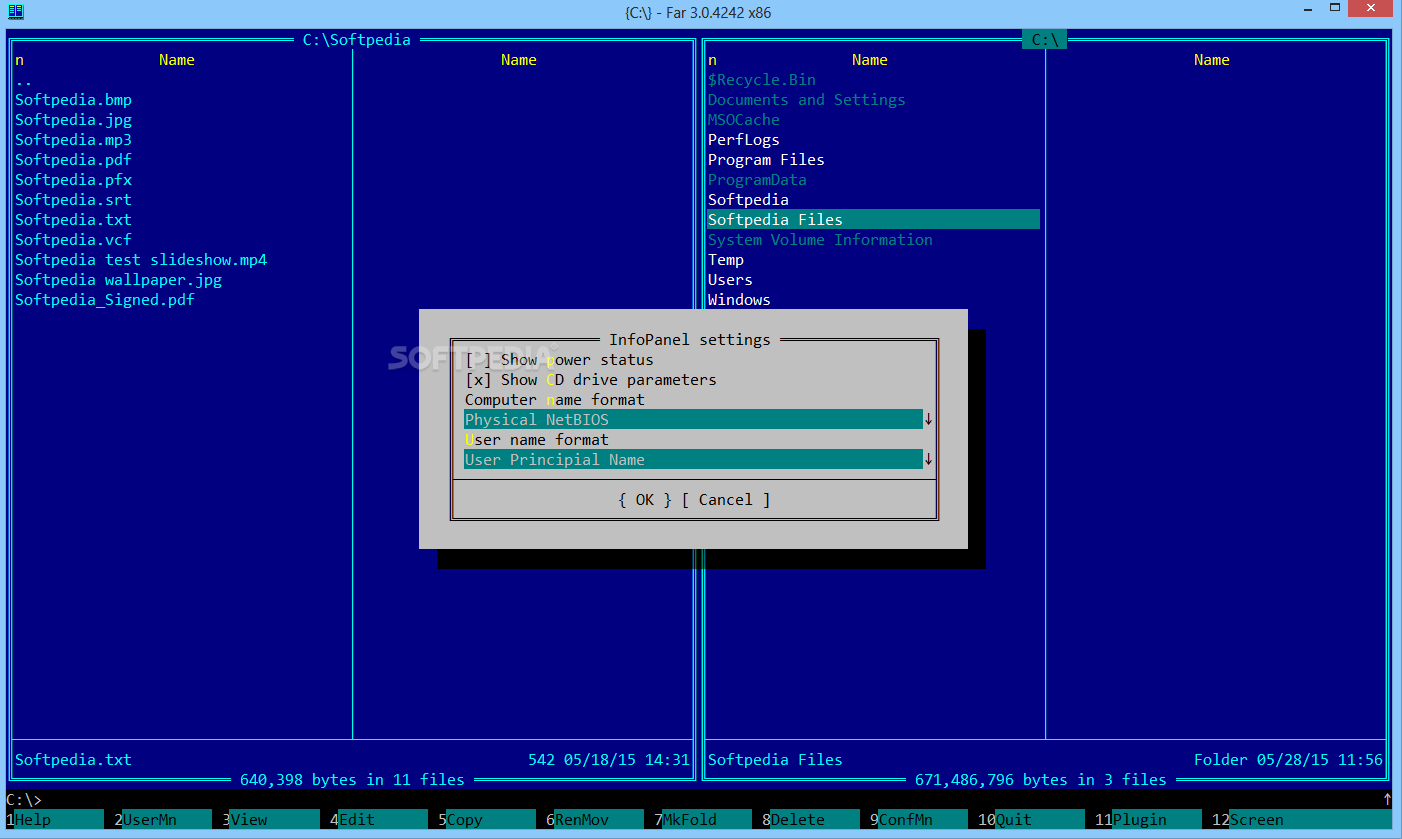Select Program Files folder
The image size is (1402, 839).
tap(766, 160)
